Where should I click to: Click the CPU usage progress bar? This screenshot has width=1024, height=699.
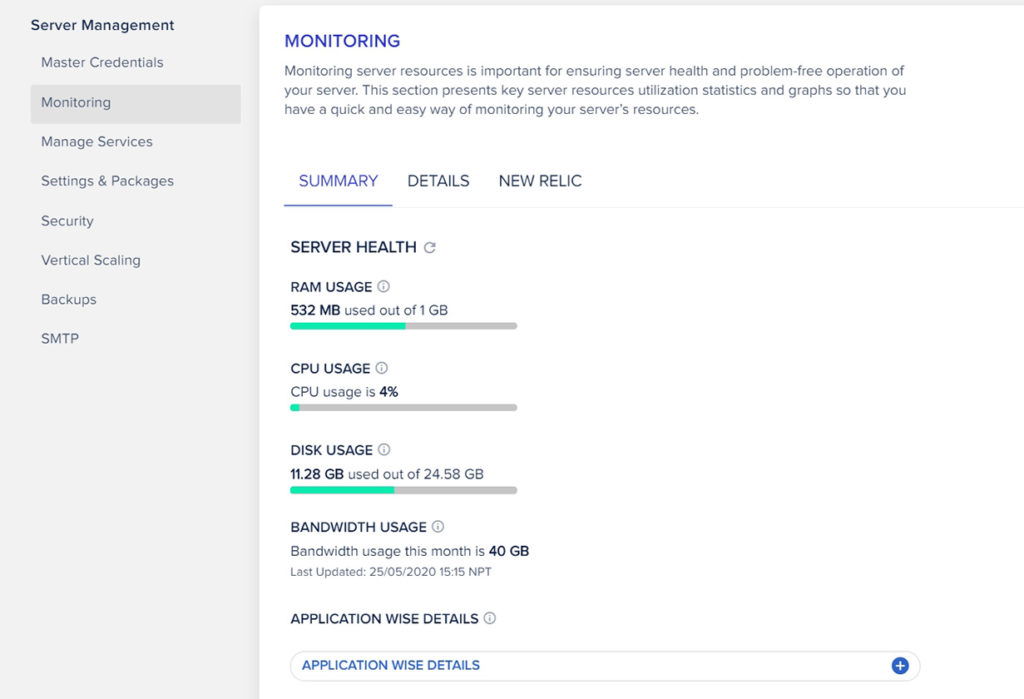click(404, 408)
